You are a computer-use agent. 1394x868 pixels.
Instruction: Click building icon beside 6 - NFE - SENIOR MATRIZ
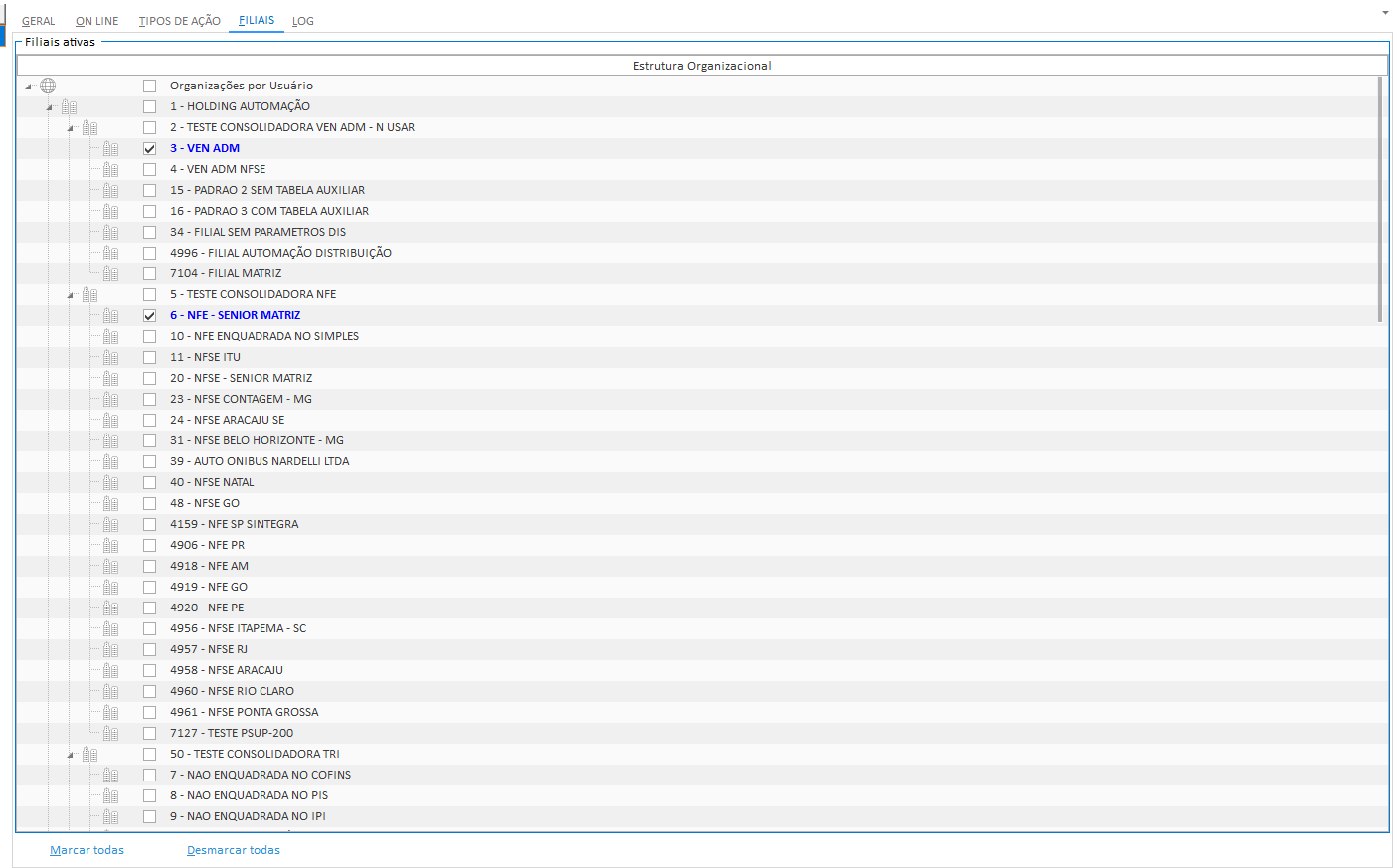point(110,315)
